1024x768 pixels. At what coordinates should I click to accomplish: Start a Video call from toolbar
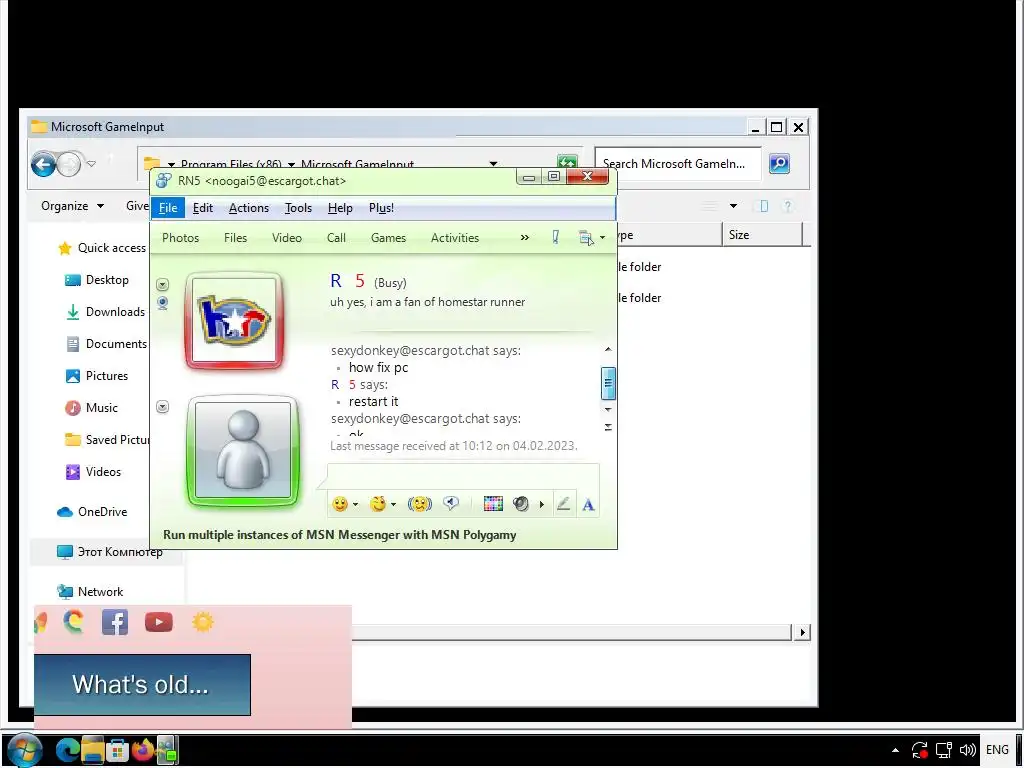287,238
